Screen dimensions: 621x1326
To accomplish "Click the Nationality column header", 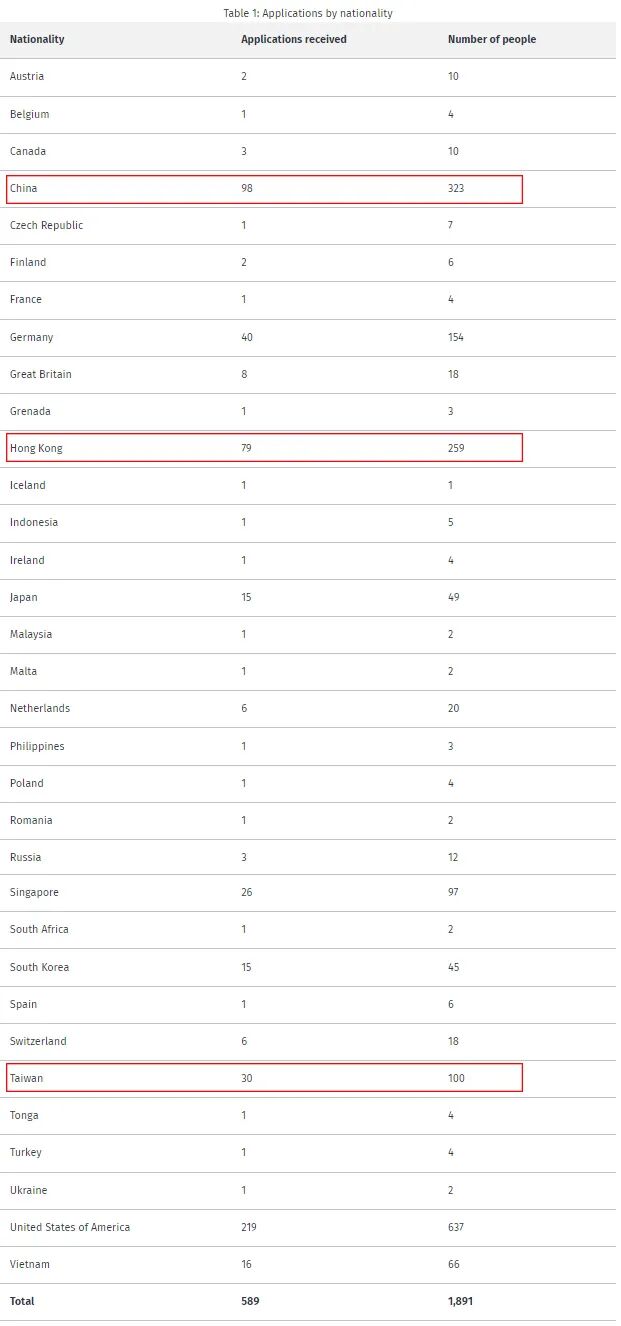I will (37, 40).
